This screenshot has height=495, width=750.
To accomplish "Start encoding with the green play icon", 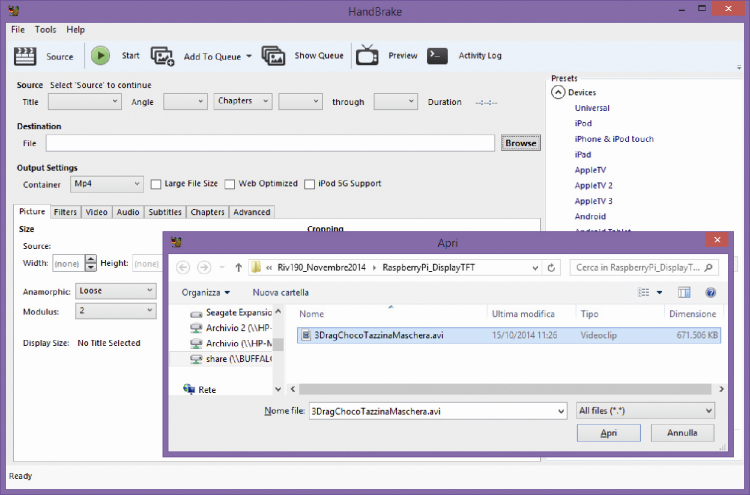I will [x=100, y=55].
